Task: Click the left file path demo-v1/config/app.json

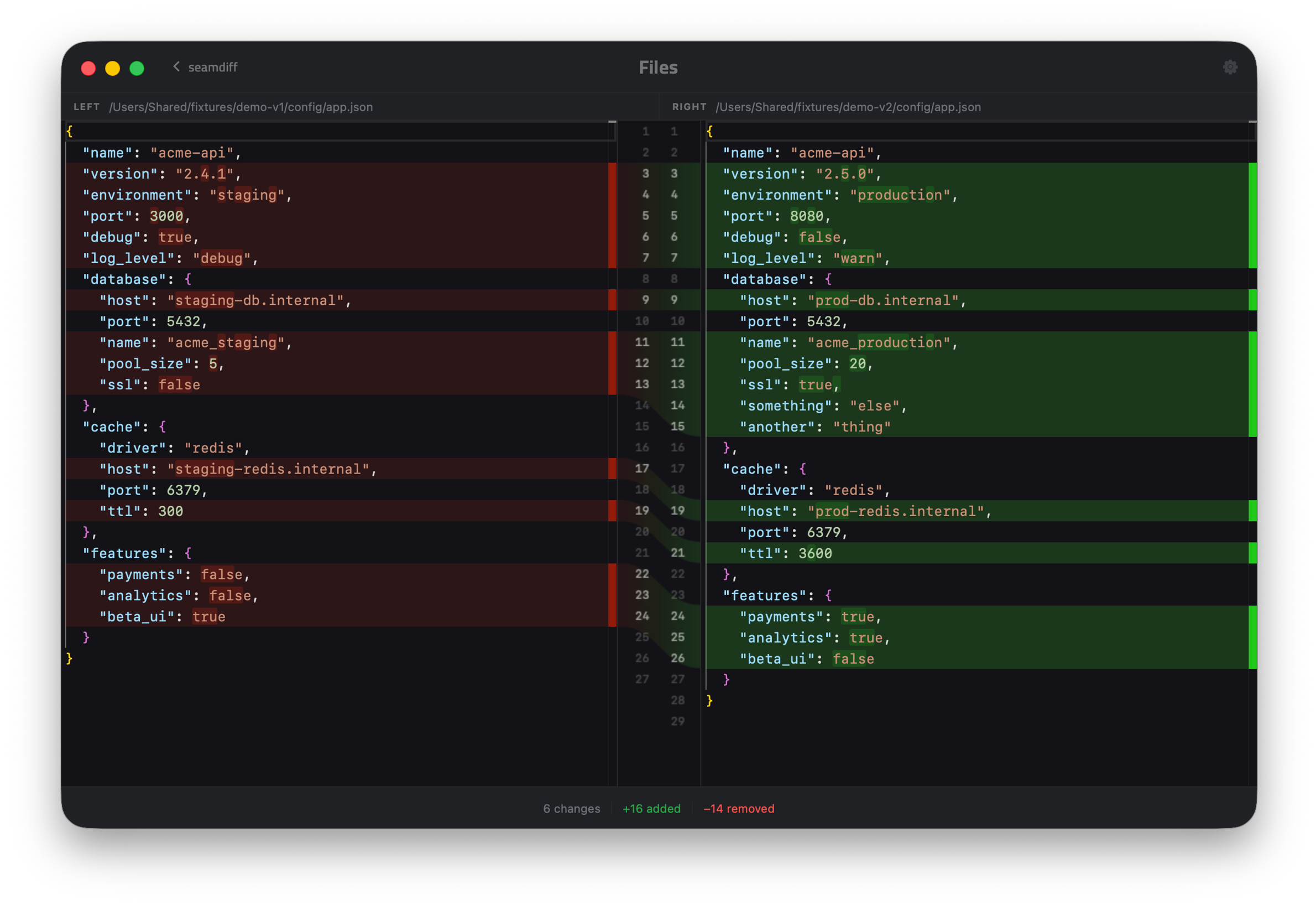Action: [x=241, y=107]
